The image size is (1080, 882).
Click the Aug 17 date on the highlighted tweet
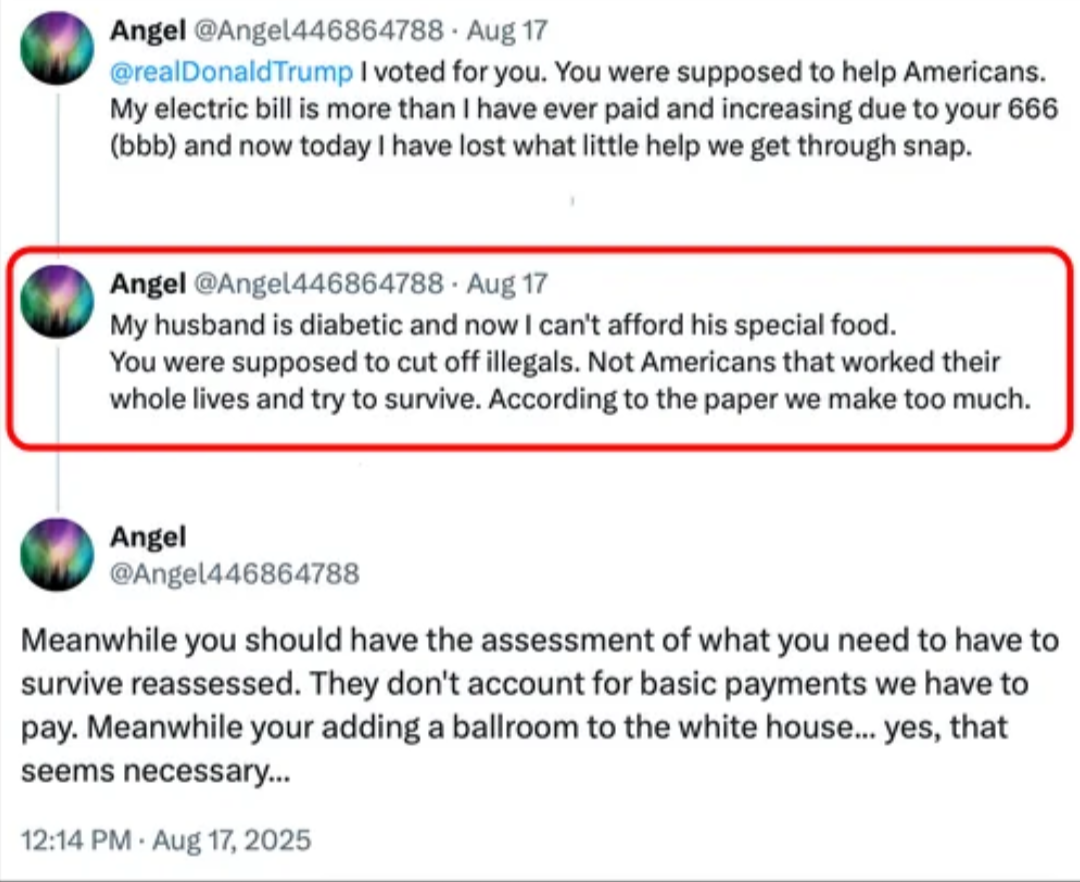point(507,284)
